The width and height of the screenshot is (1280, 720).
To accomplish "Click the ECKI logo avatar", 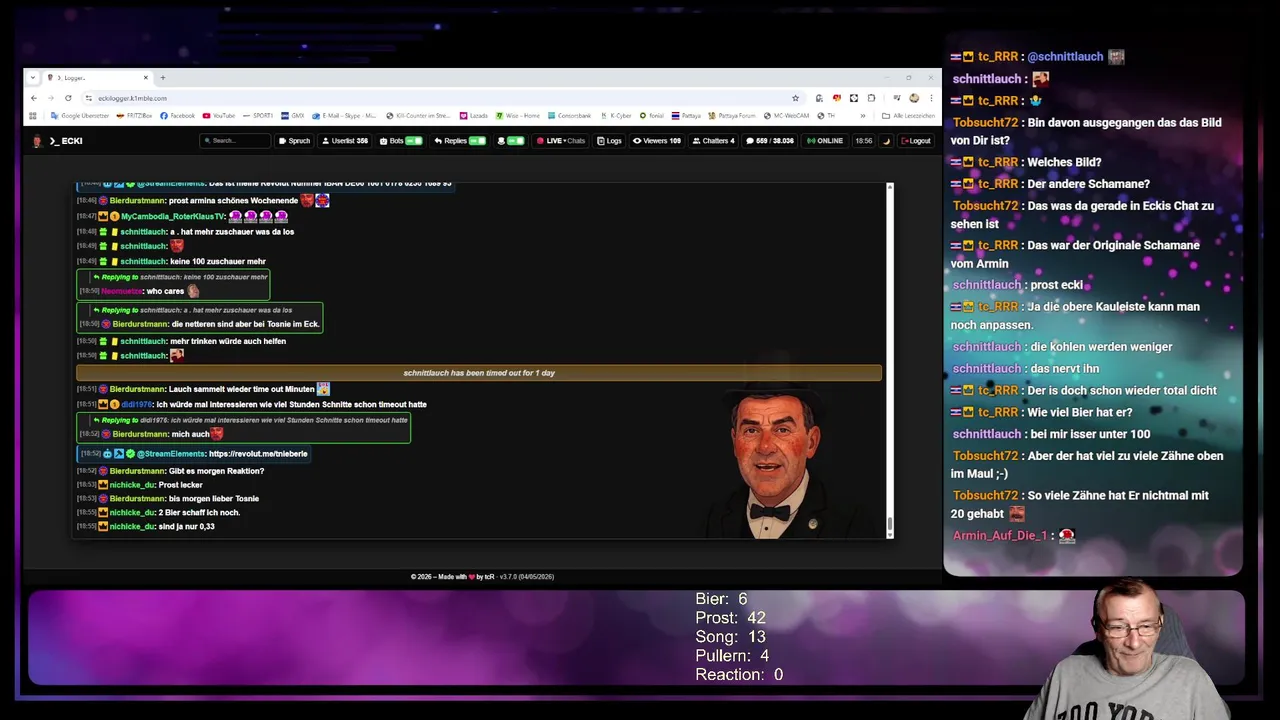I will pos(38,141).
